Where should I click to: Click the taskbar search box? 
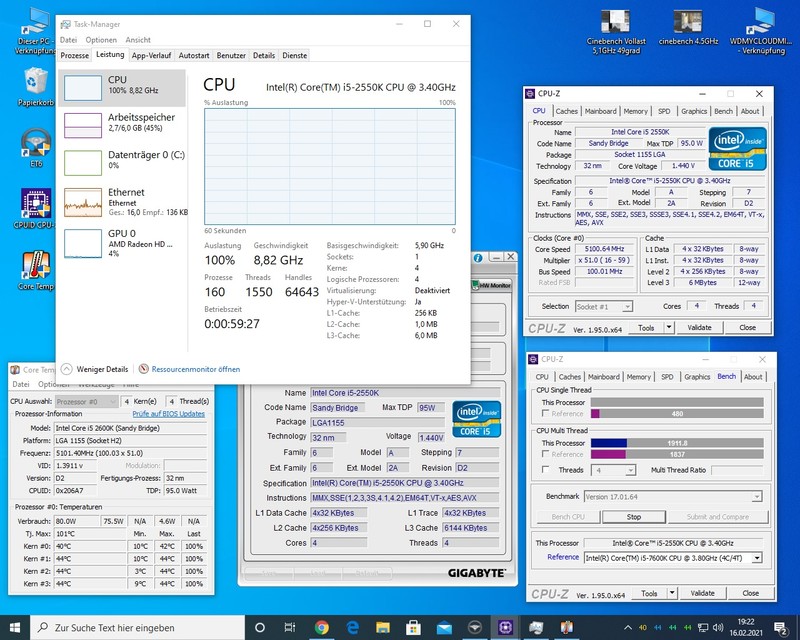click(138, 627)
